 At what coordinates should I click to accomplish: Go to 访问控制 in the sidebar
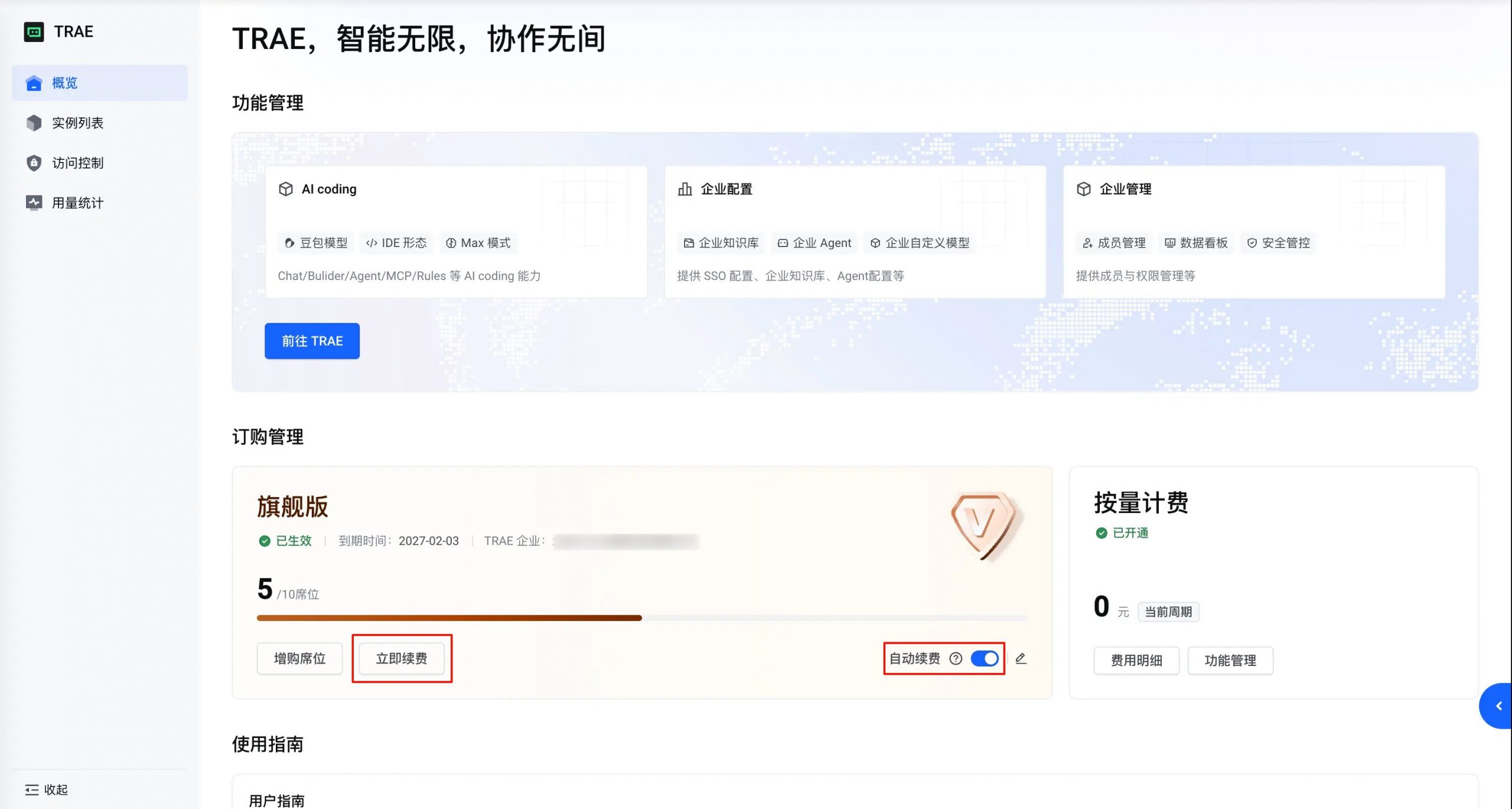pyautogui.click(x=100, y=163)
